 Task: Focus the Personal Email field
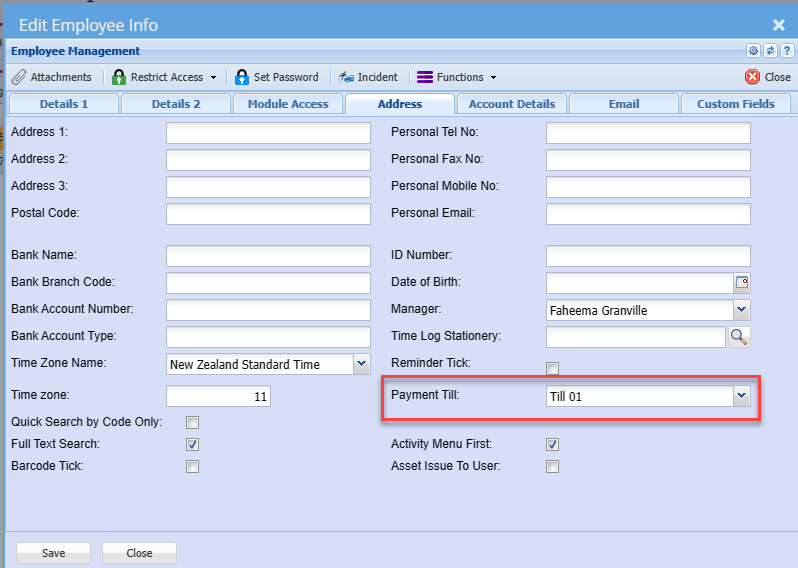click(x=648, y=214)
